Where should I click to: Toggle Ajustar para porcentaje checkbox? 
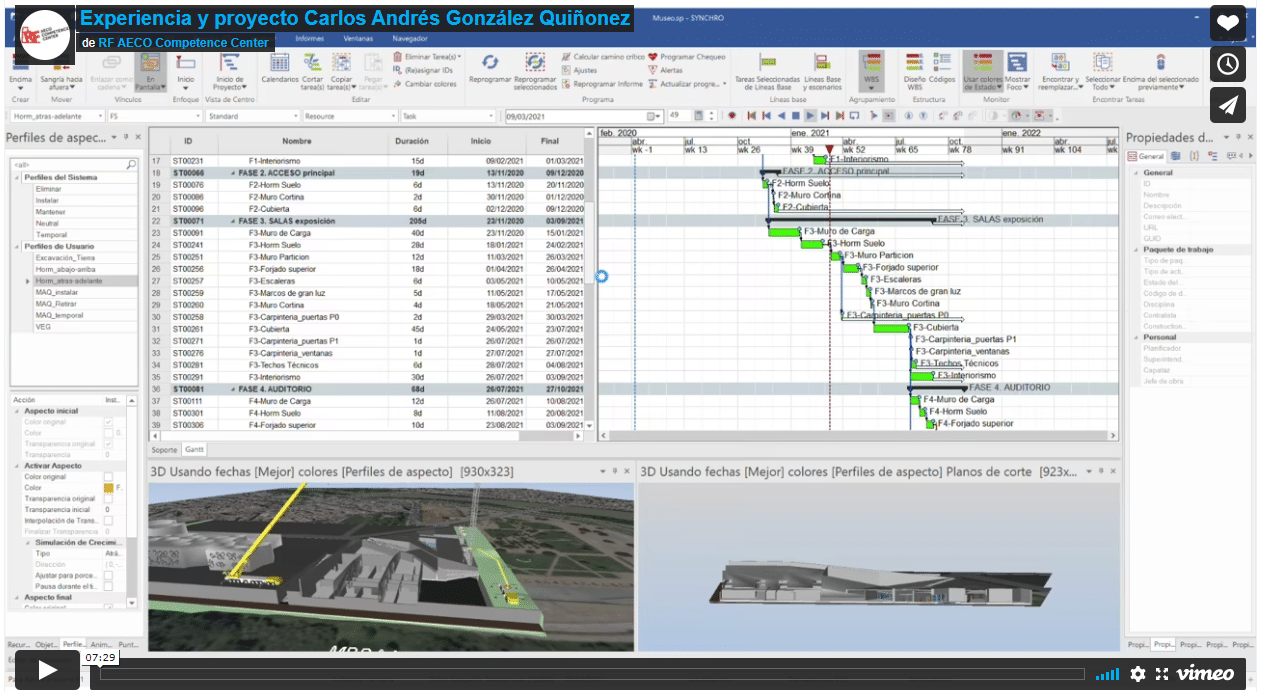(108, 575)
